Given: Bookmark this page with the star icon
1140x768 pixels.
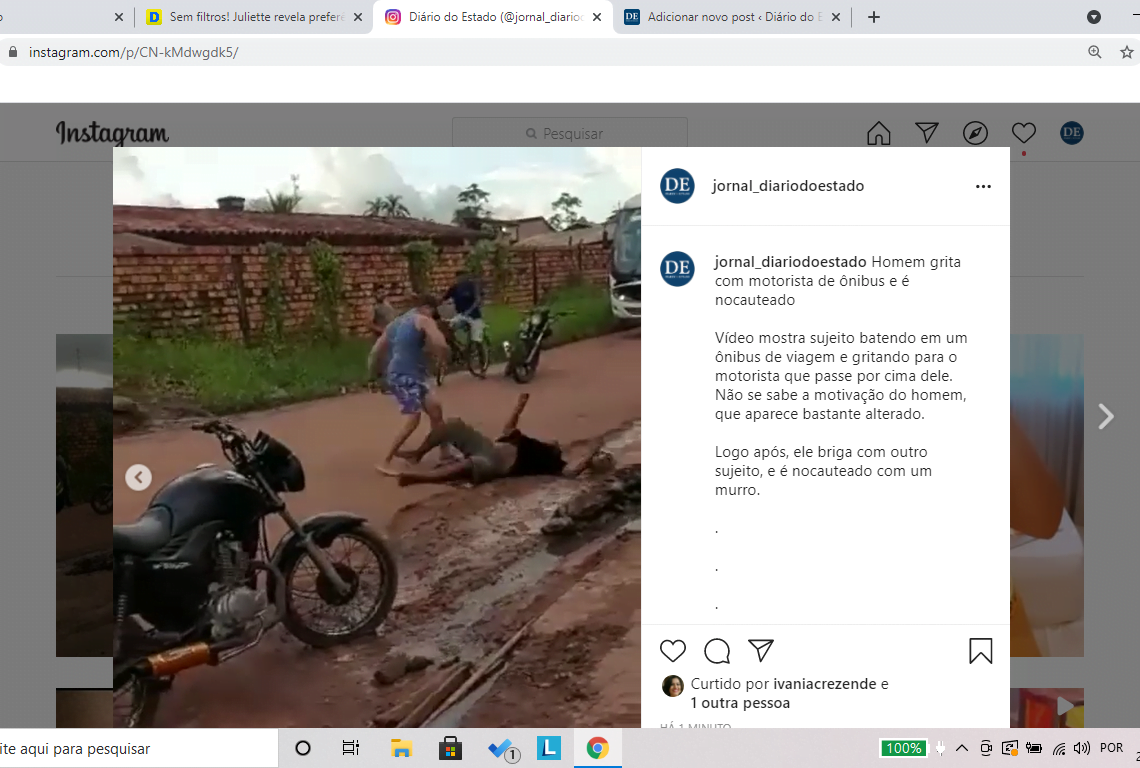Looking at the screenshot, I should coord(1126,52).
